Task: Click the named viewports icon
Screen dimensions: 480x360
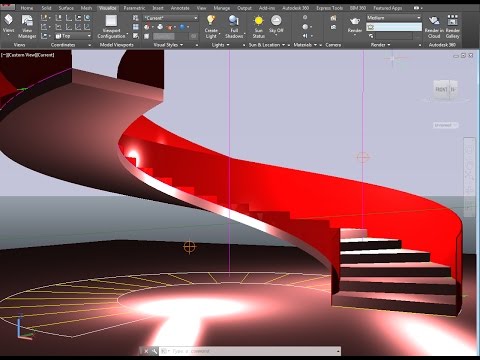Action: [136, 18]
